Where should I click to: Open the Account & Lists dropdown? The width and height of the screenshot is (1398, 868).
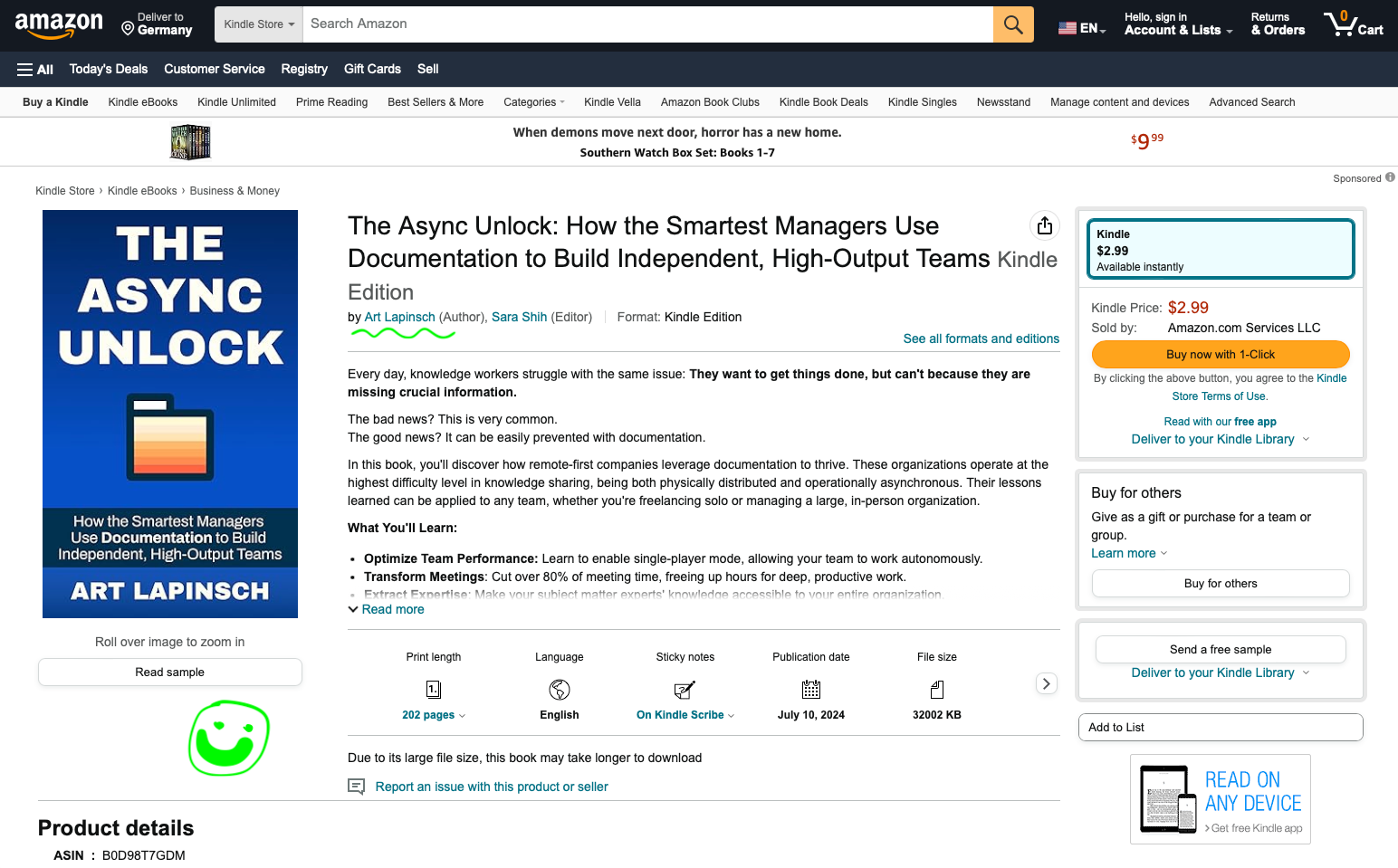click(1178, 24)
